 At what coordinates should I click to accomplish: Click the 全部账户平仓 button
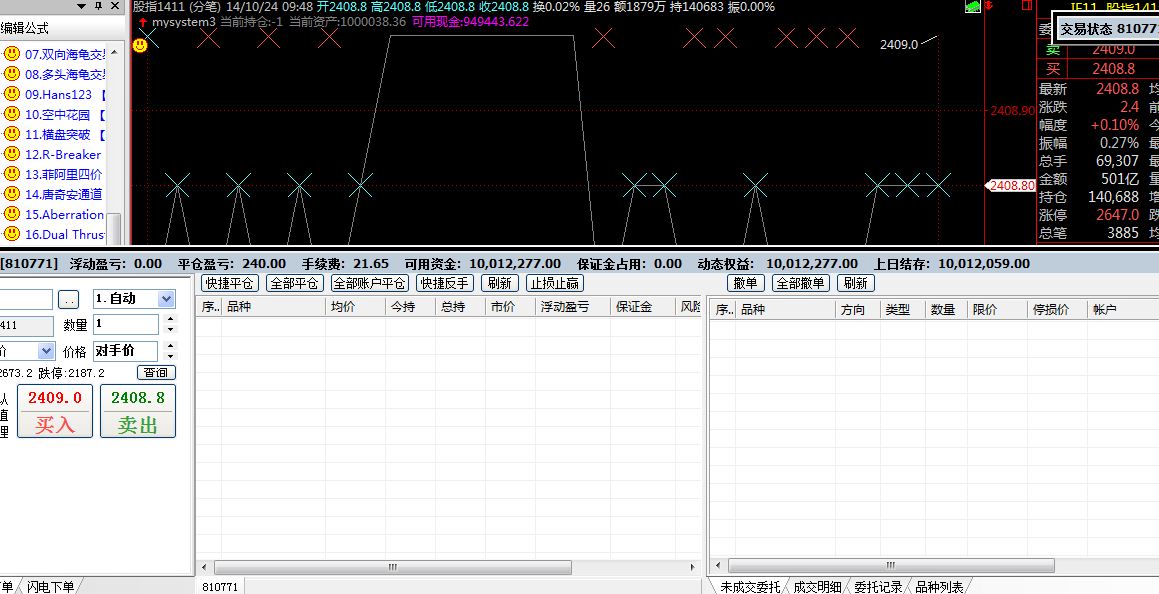[370, 283]
